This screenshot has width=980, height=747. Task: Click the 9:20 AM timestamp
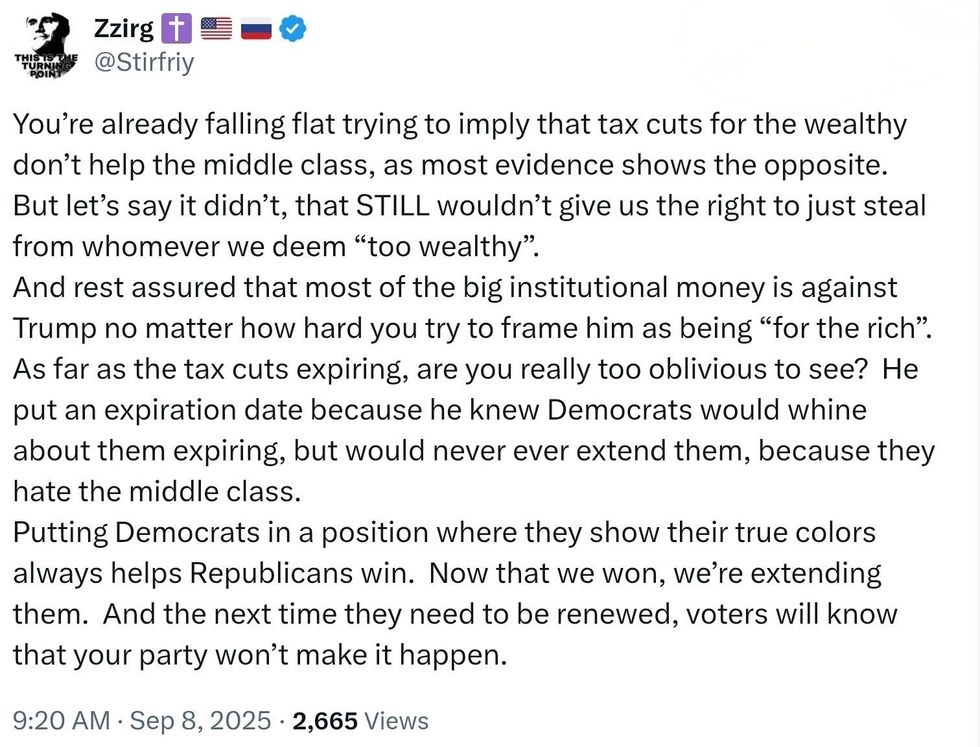point(58,720)
